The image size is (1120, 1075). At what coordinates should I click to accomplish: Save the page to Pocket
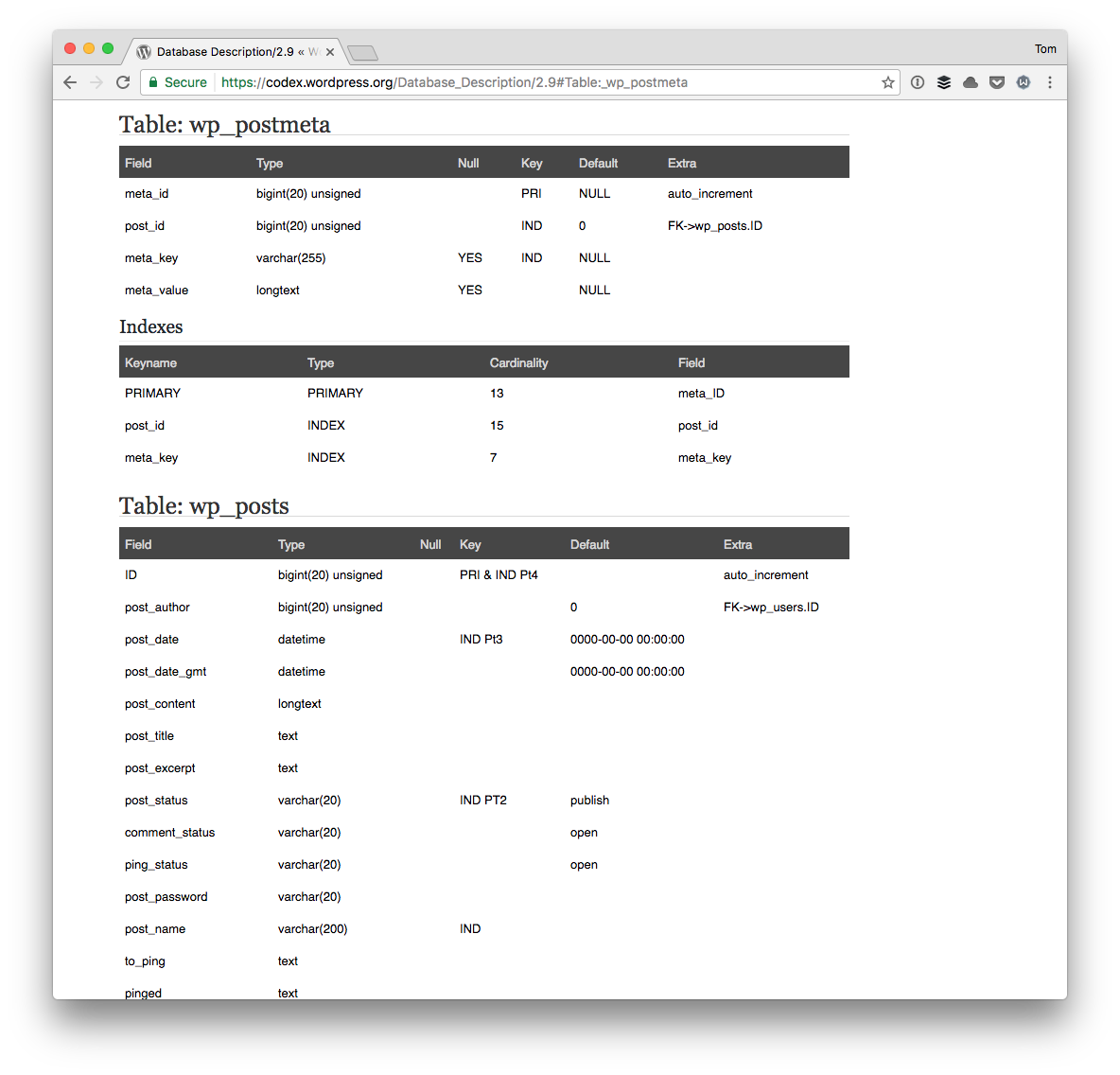coord(997,82)
